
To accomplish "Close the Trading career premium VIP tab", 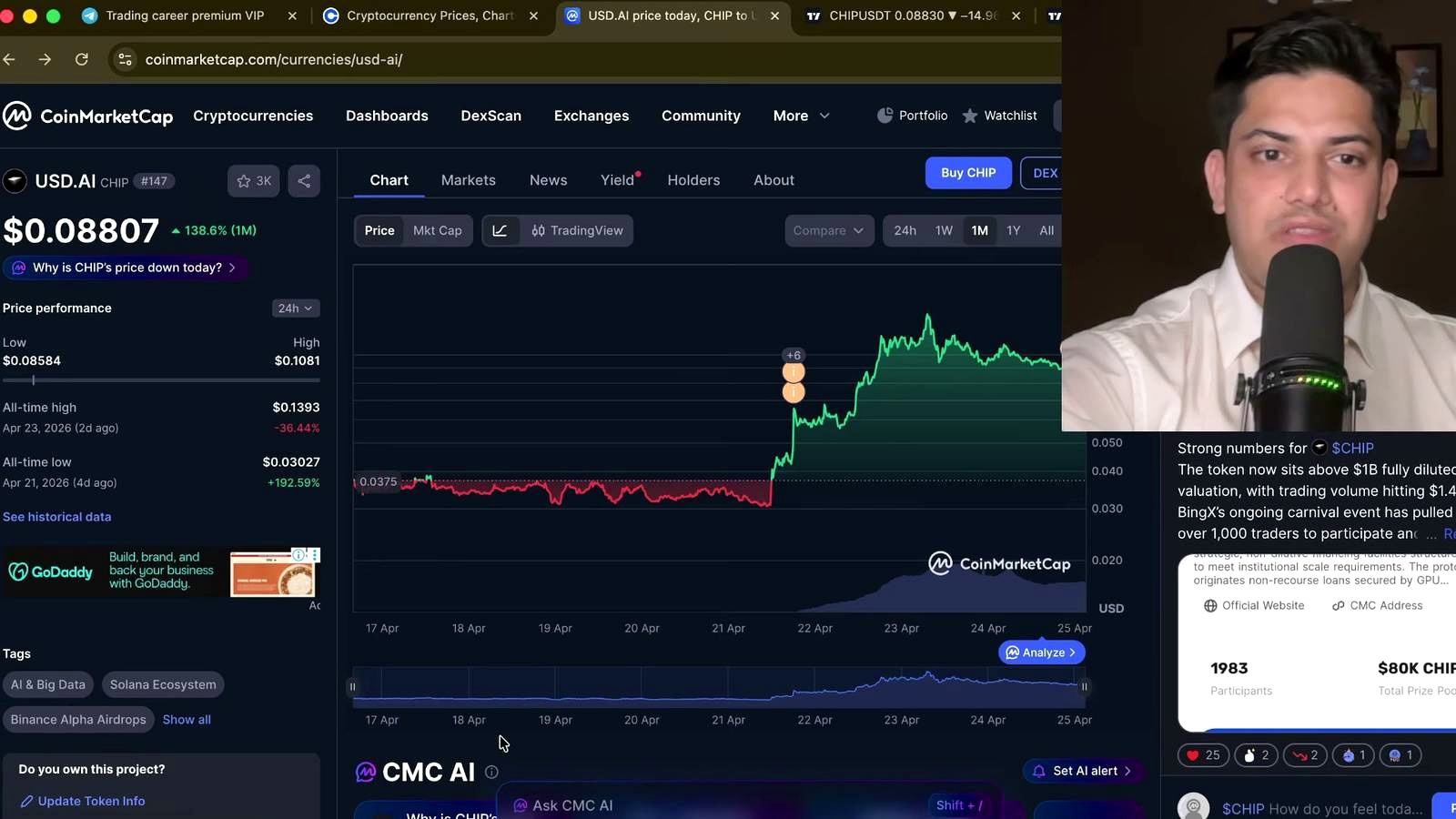I will click(x=292, y=15).
